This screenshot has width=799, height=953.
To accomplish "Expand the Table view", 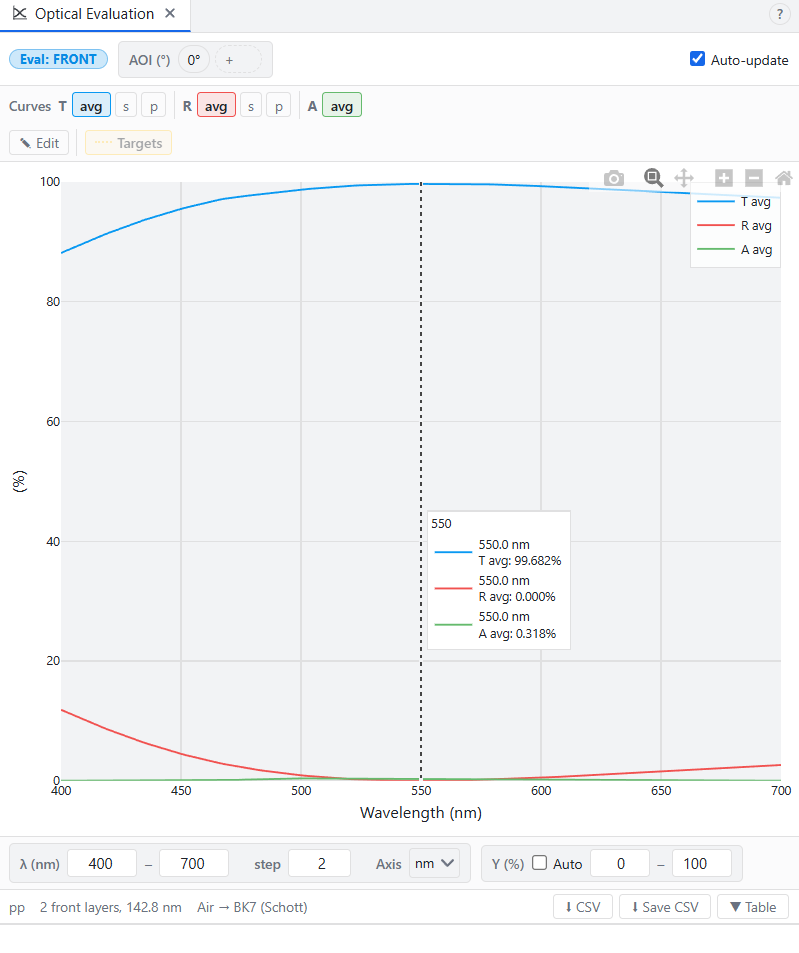I will click(753, 907).
